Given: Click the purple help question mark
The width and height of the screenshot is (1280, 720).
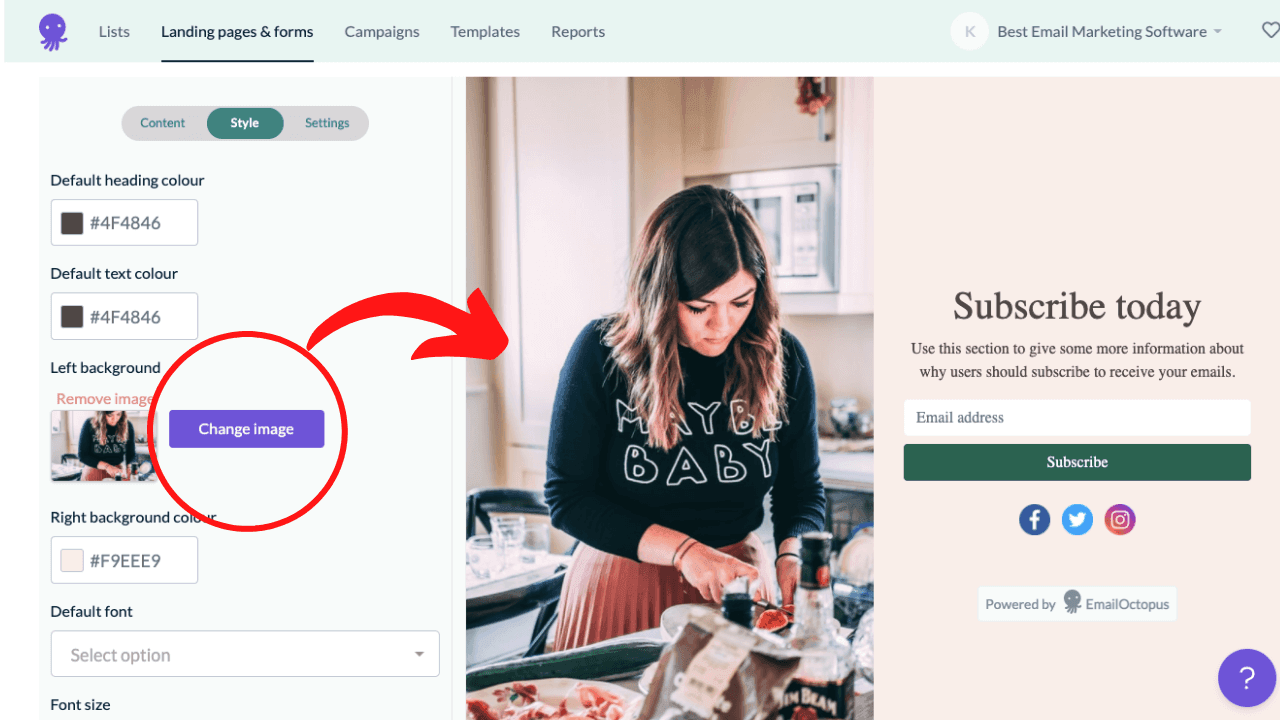Looking at the screenshot, I should pyautogui.click(x=1246, y=678).
